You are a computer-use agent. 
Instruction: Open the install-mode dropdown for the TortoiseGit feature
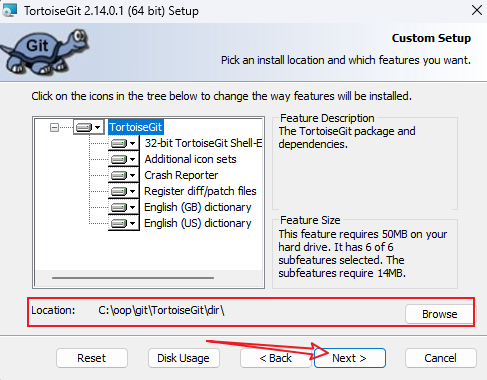coord(89,127)
